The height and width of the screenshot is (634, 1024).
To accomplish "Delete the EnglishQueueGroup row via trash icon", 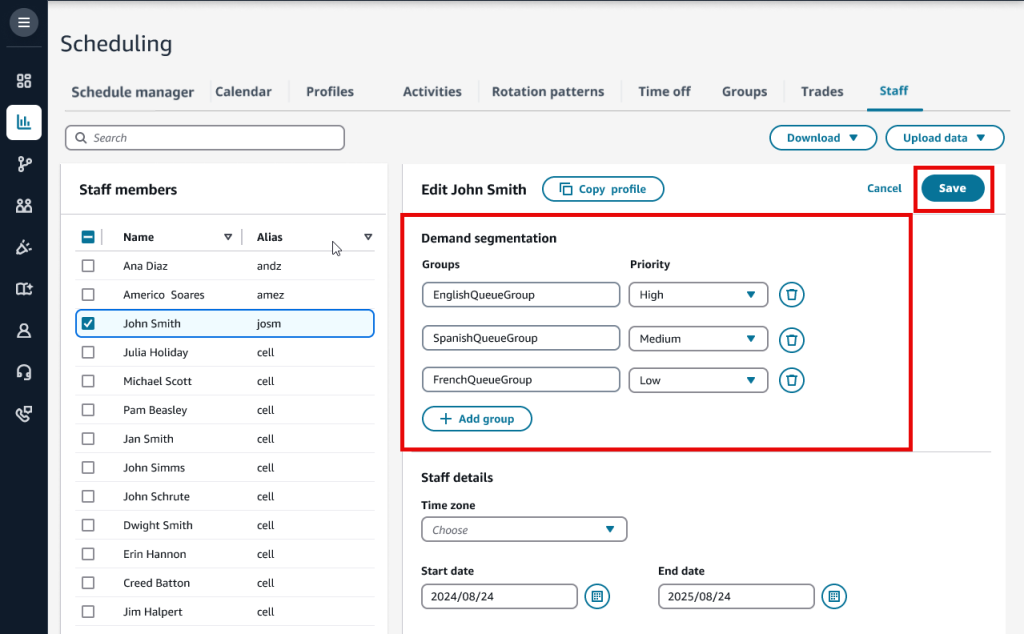I will click(791, 295).
